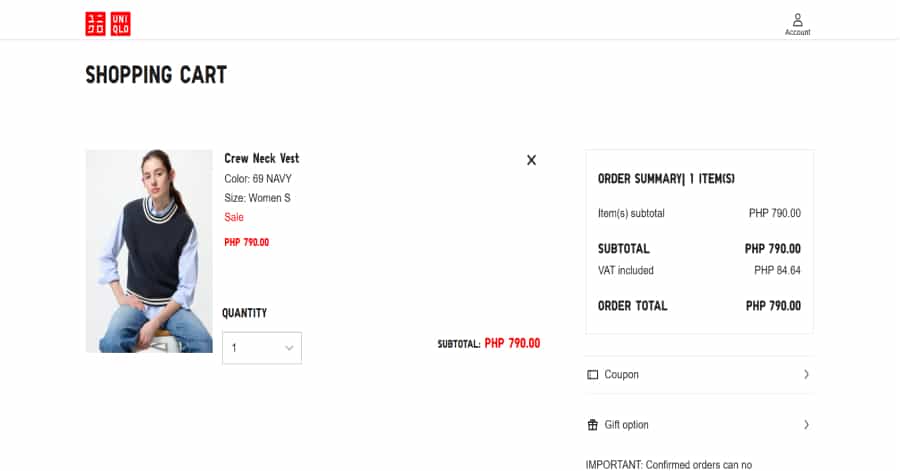Open the Account profile icon
Image resolution: width=900 pixels, height=471 pixels.
(797, 20)
